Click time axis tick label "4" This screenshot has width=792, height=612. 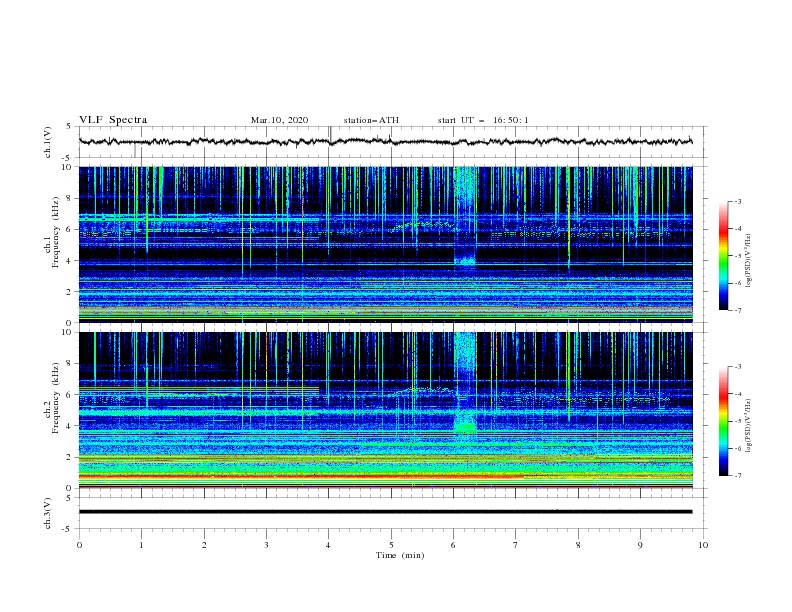pos(328,545)
